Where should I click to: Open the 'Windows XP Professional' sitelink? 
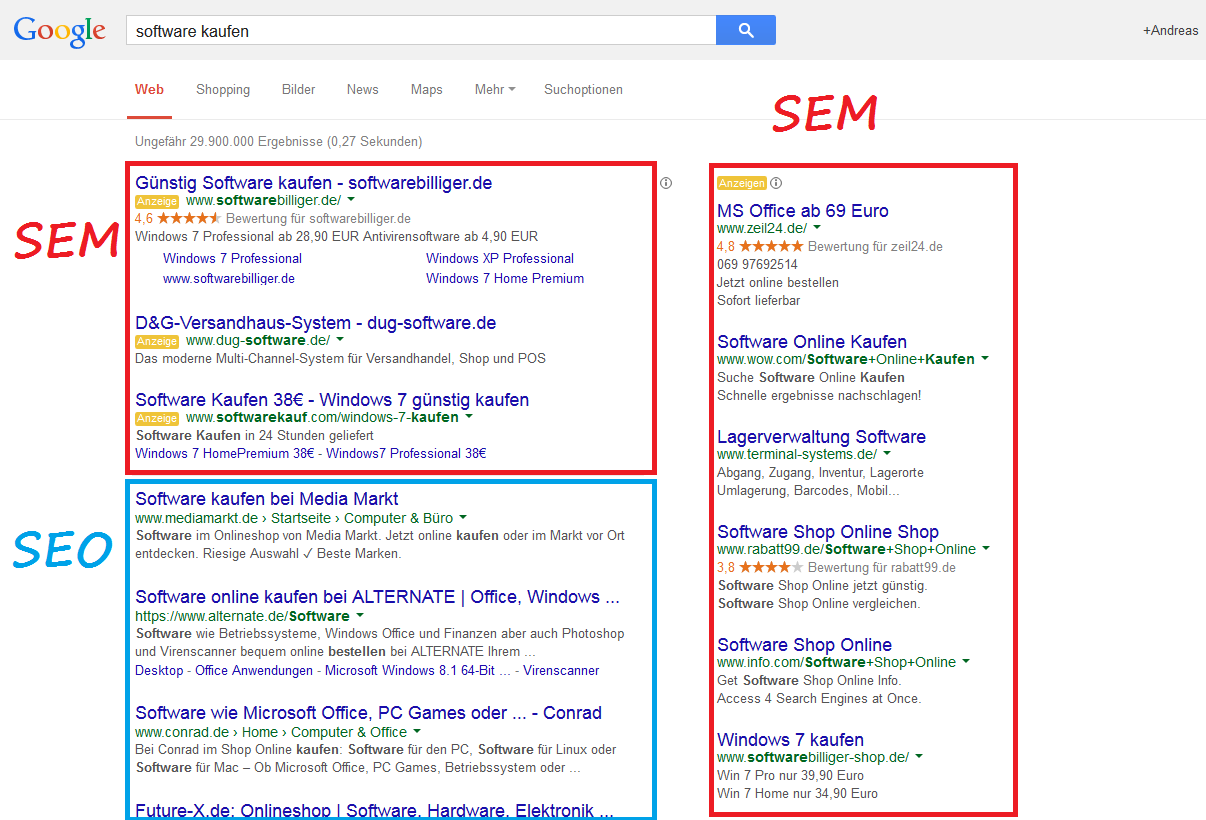point(500,258)
